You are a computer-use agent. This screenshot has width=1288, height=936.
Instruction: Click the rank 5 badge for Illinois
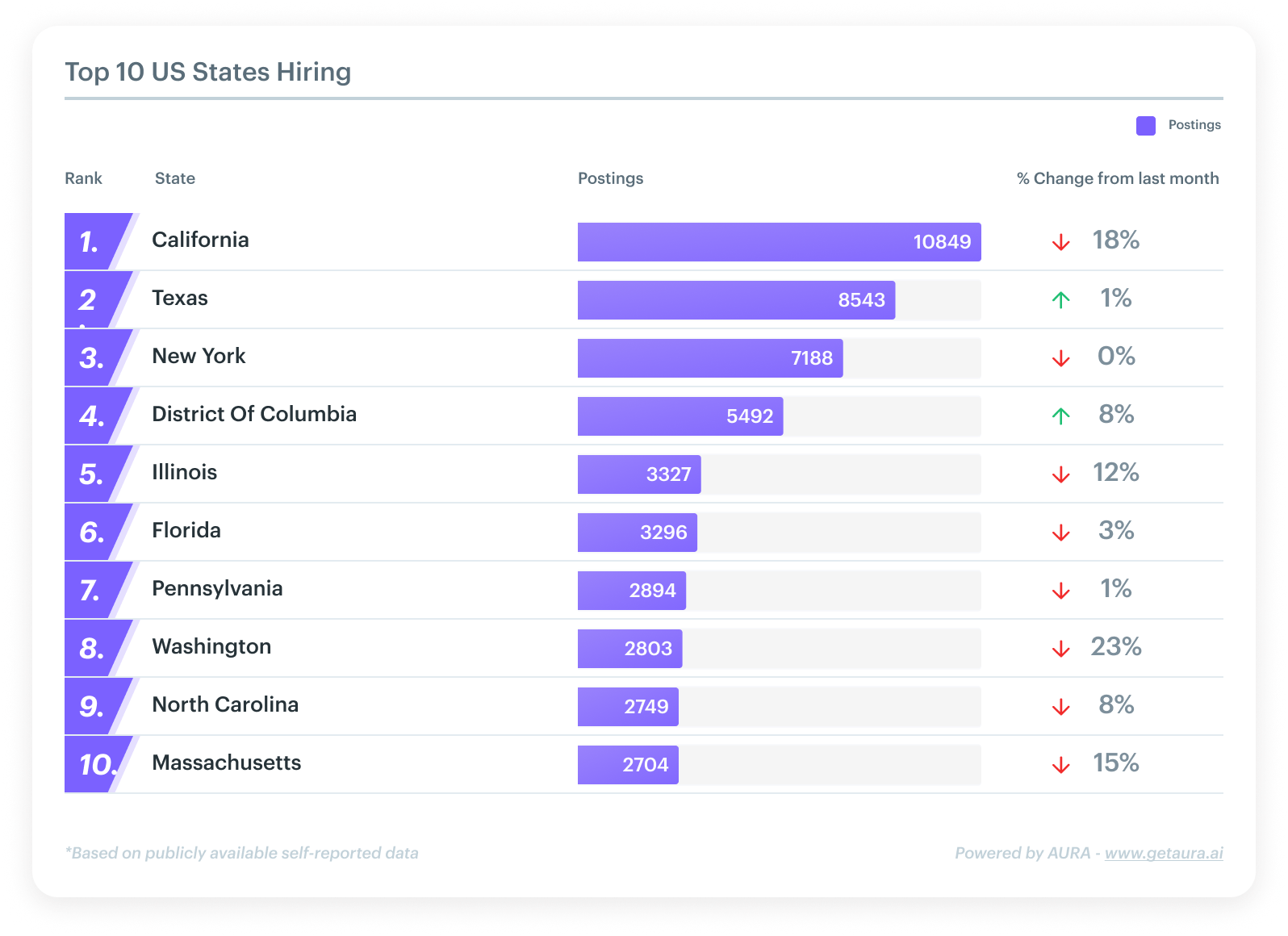click(93, 474)
